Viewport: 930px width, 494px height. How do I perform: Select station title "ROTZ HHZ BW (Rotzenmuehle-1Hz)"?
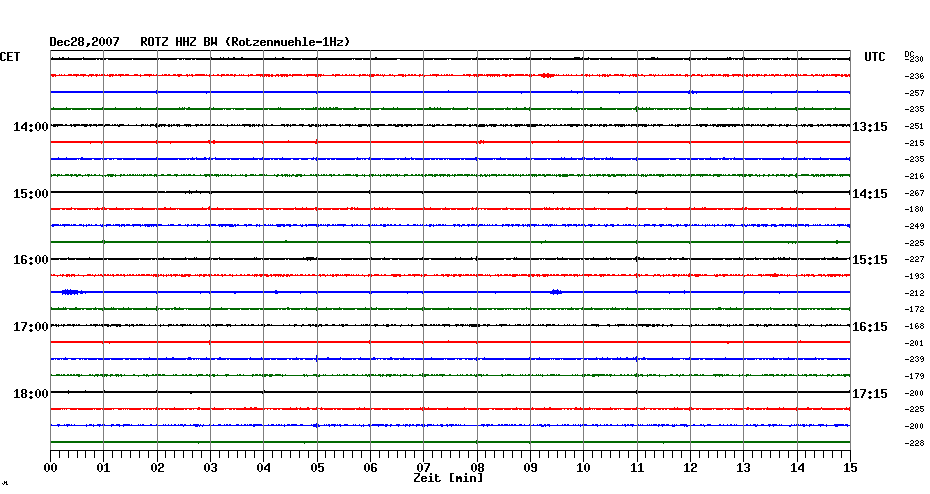click(x=245, y=42)
